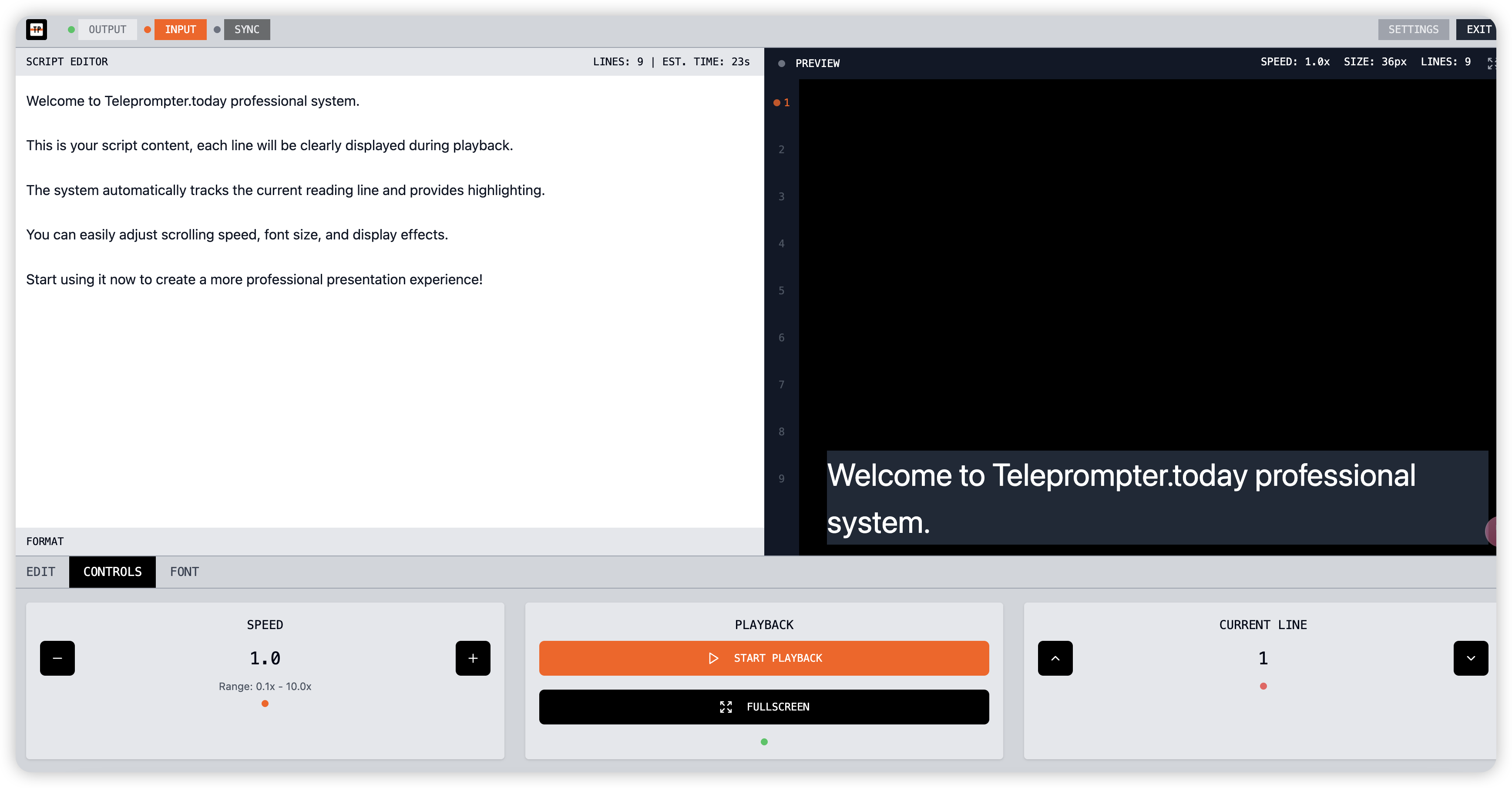Jump to line 3 in preview gutter
Viewport: 1512px width, 788px height.
[x=781, y=196]
